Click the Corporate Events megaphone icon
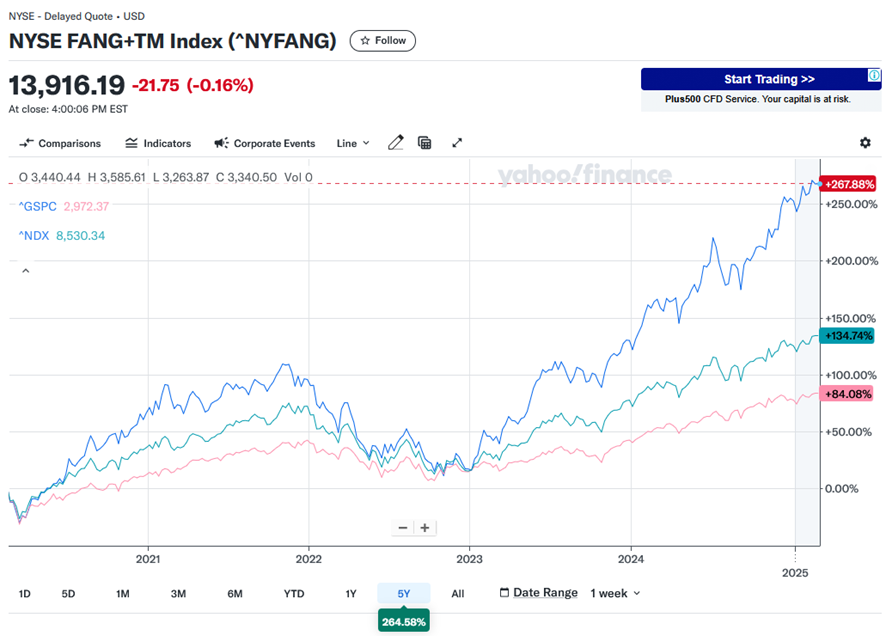The width and height of the screenshot is (886, 636). (221, 143)
